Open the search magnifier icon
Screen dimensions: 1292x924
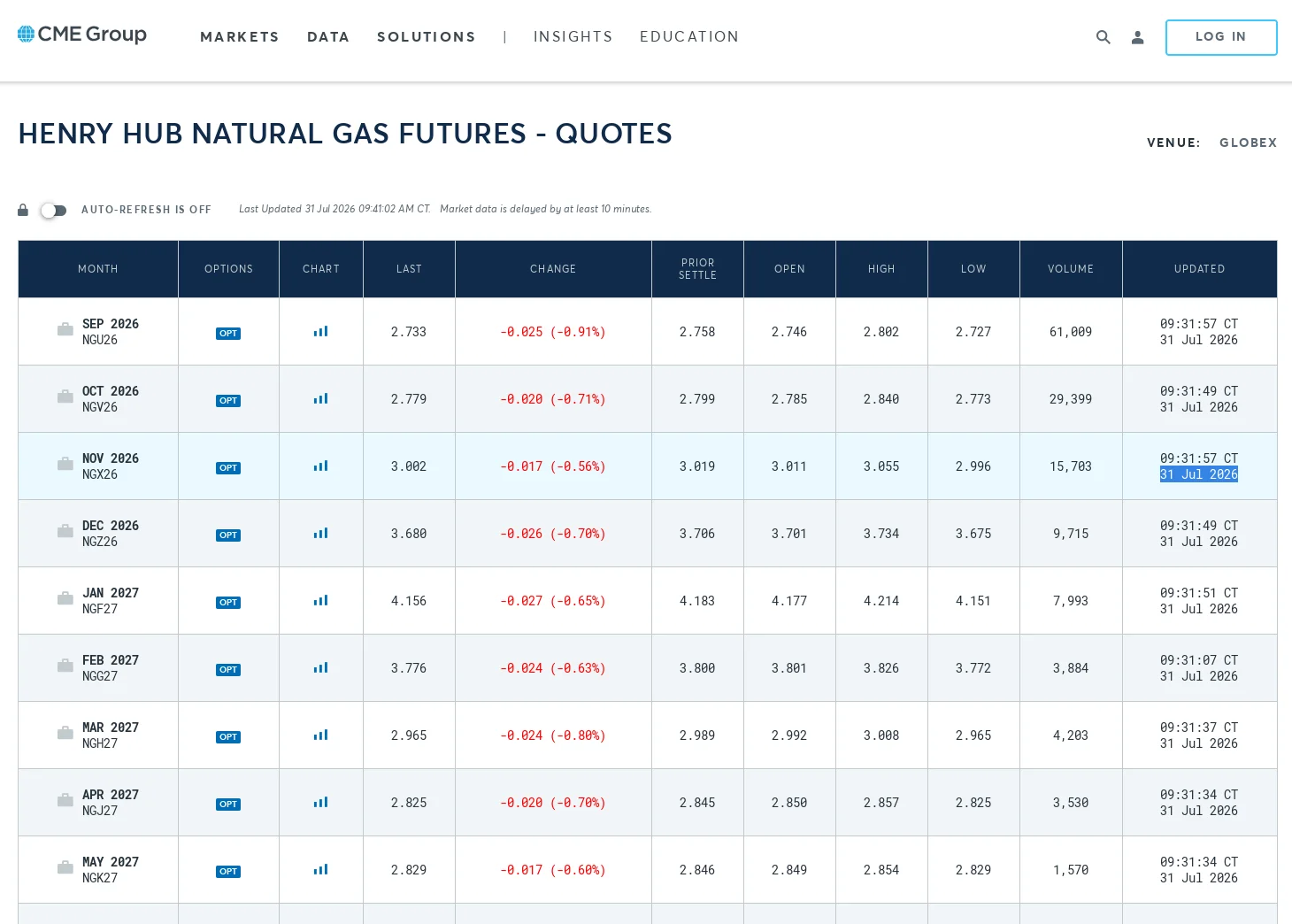point(1103,37)
